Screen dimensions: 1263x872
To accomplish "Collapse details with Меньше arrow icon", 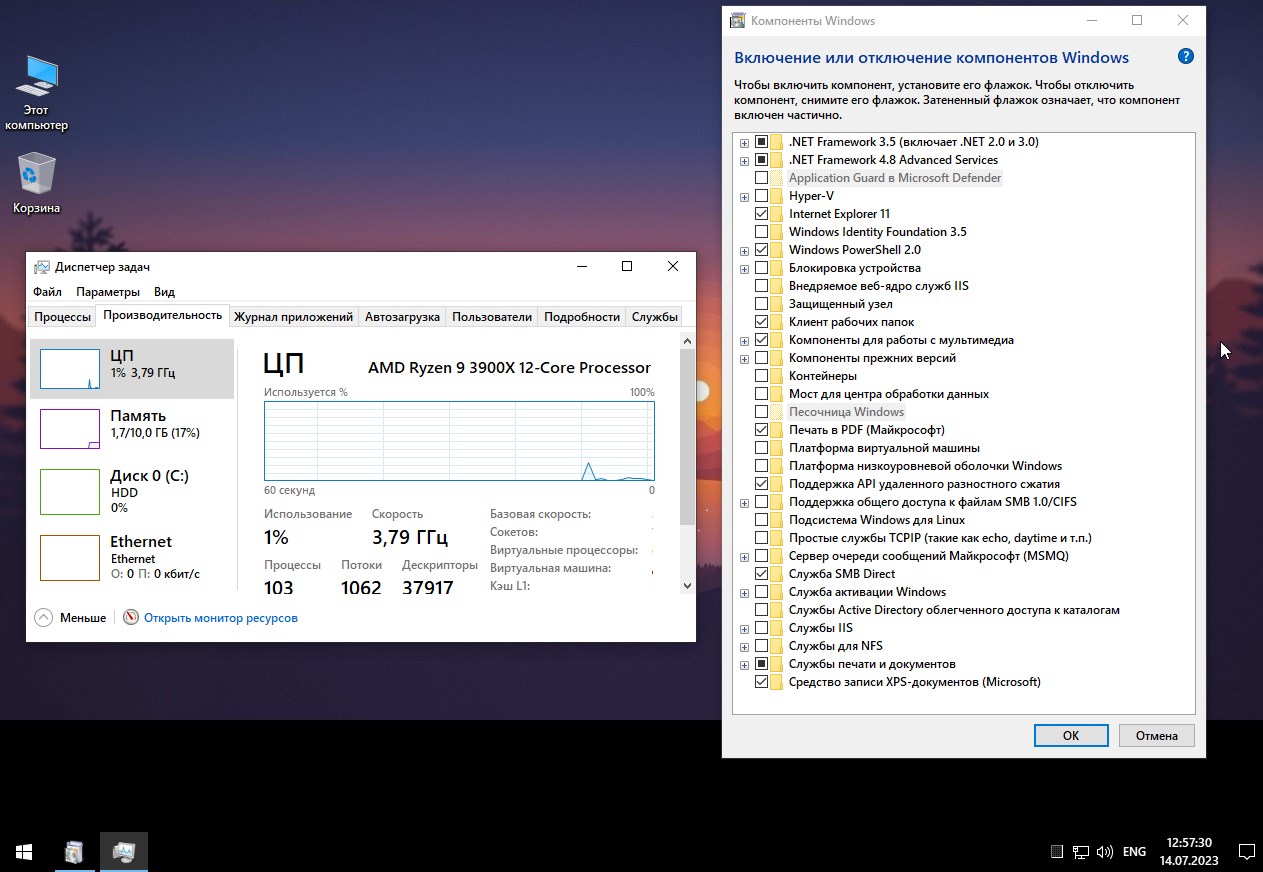I will 43,618.
